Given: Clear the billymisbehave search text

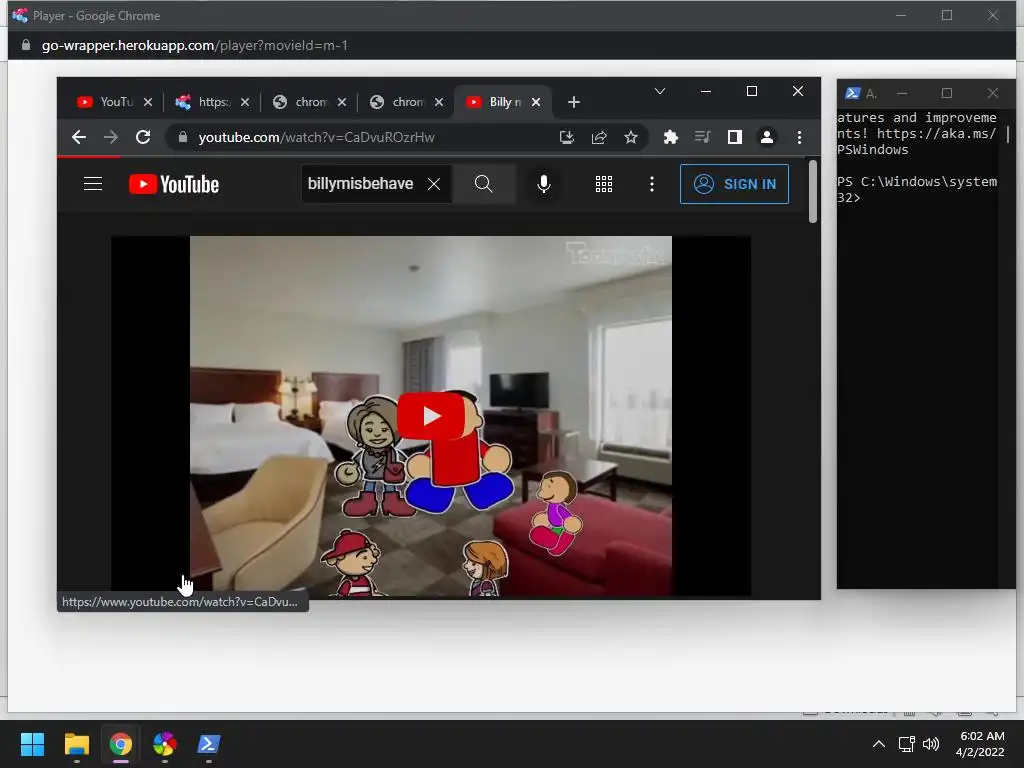Looking at the screenshot, I should (434, 184).
